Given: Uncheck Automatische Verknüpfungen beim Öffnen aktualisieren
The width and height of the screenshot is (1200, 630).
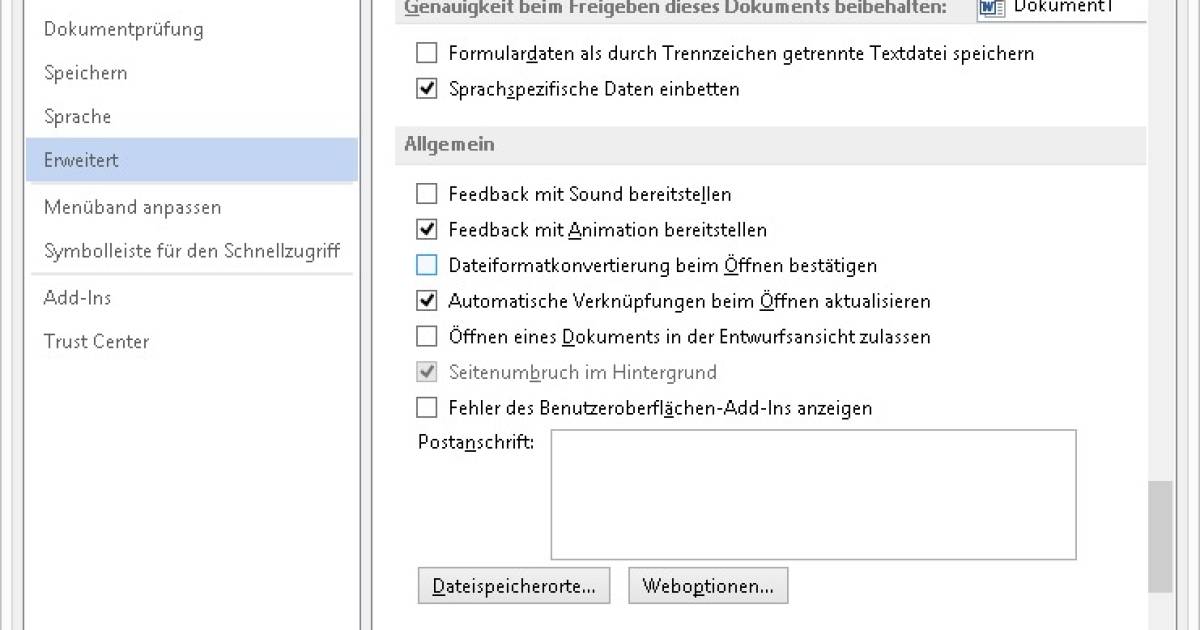Looking at the screenshot, I should 427,301.
